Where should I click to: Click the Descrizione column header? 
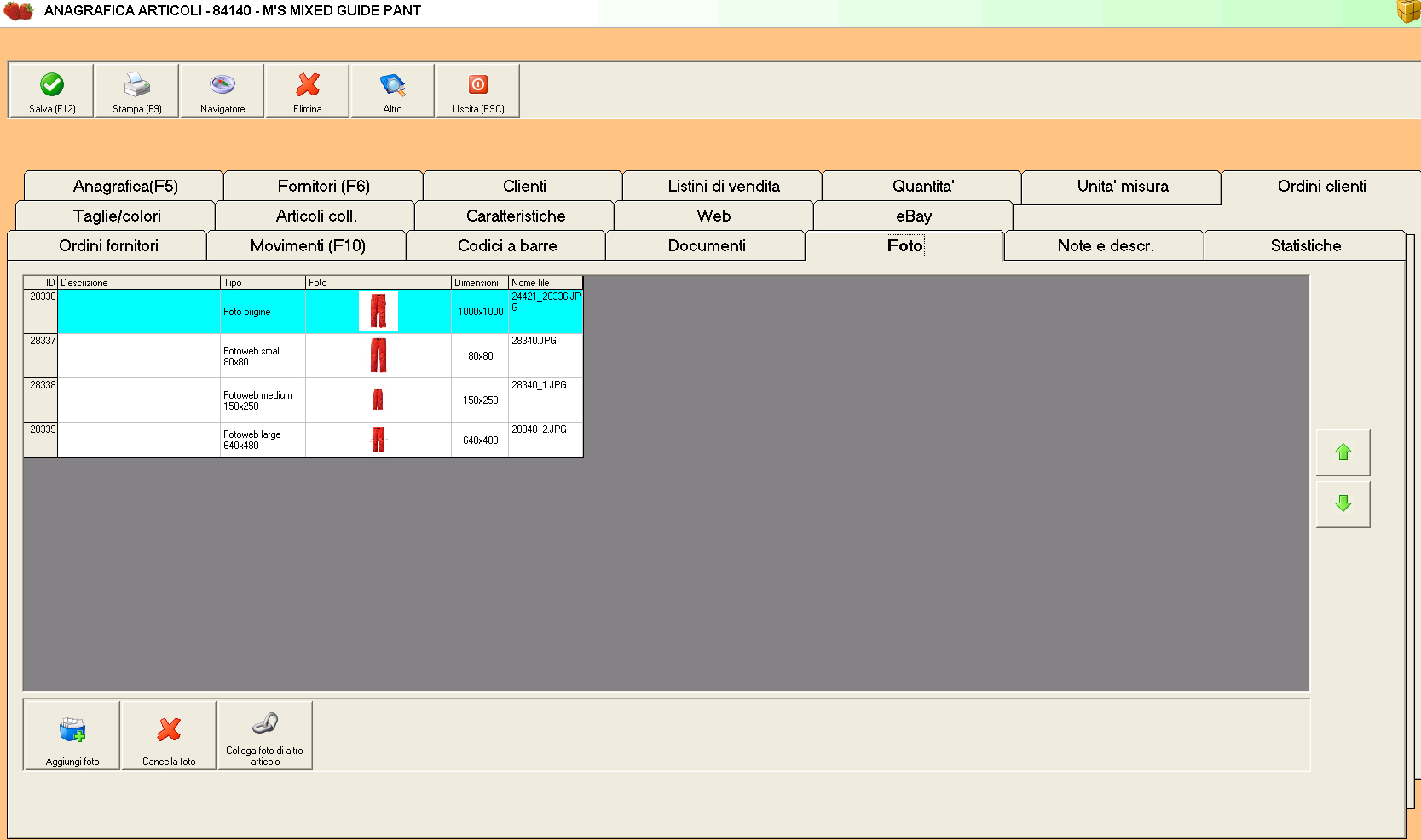[x=139, y=282]
